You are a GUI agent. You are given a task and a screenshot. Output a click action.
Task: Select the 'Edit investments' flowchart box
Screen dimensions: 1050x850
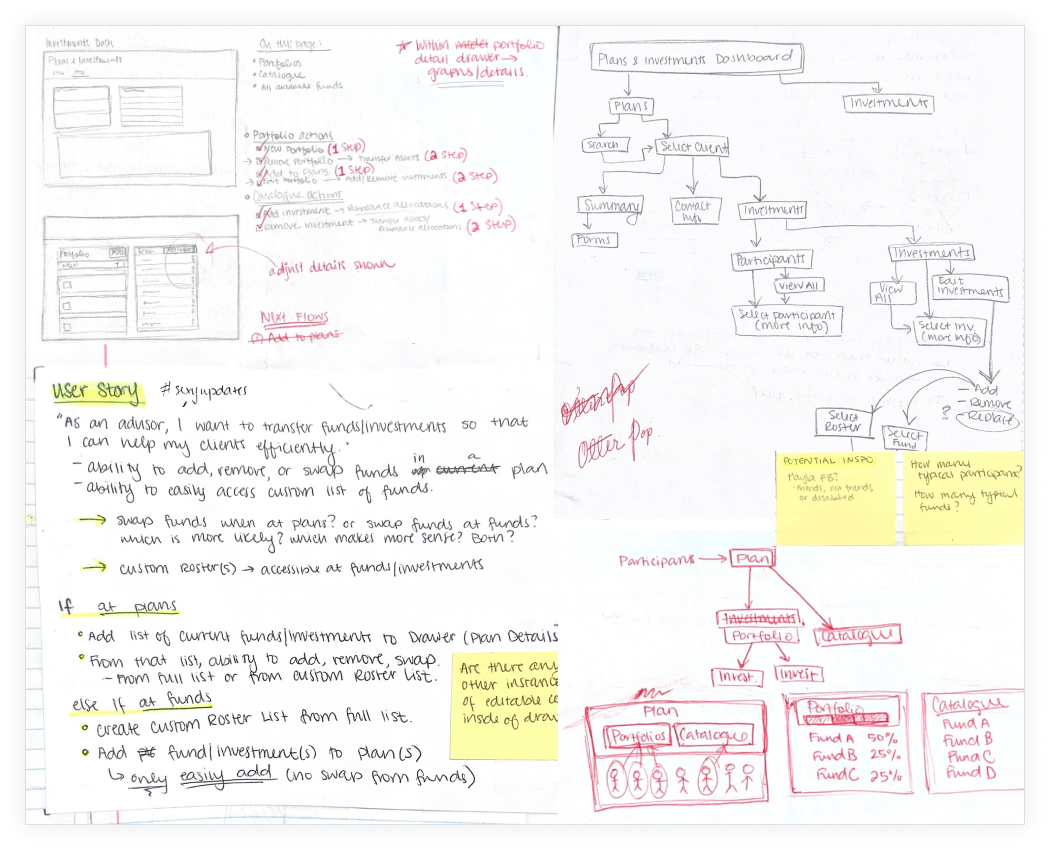point(970,287)
